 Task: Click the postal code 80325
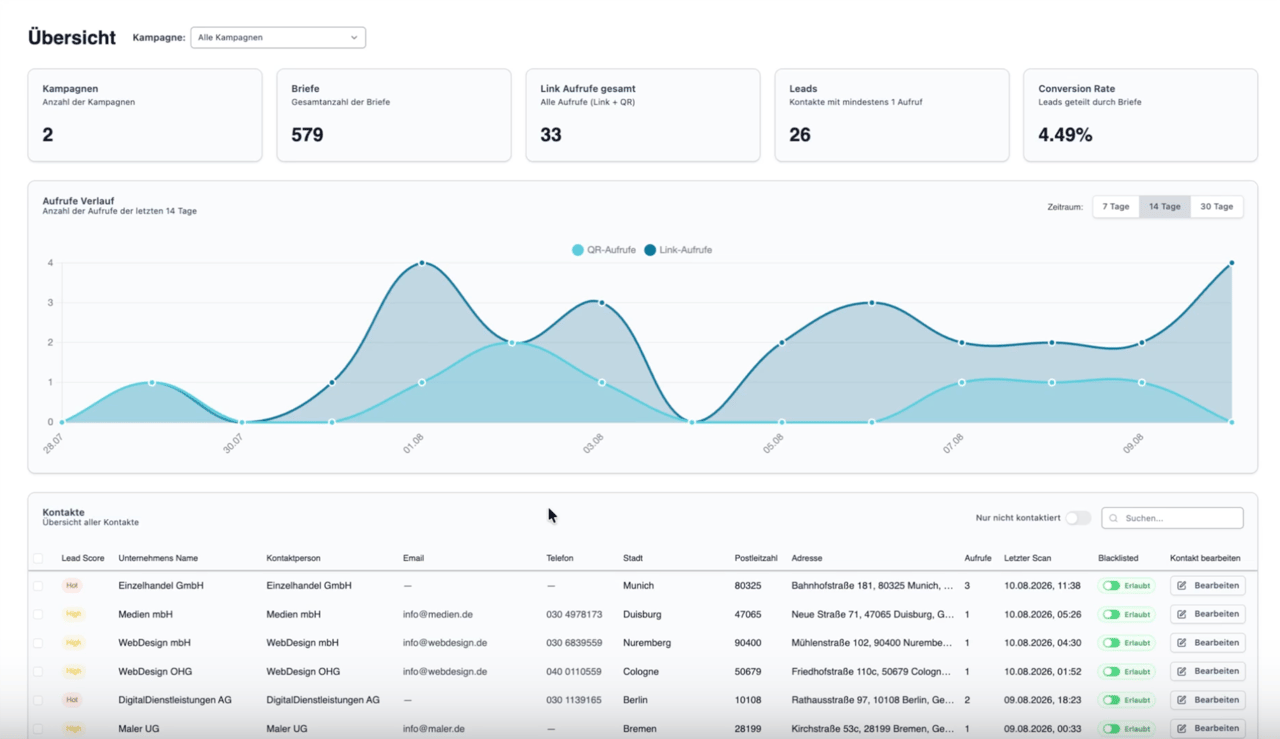pos(748,585)
